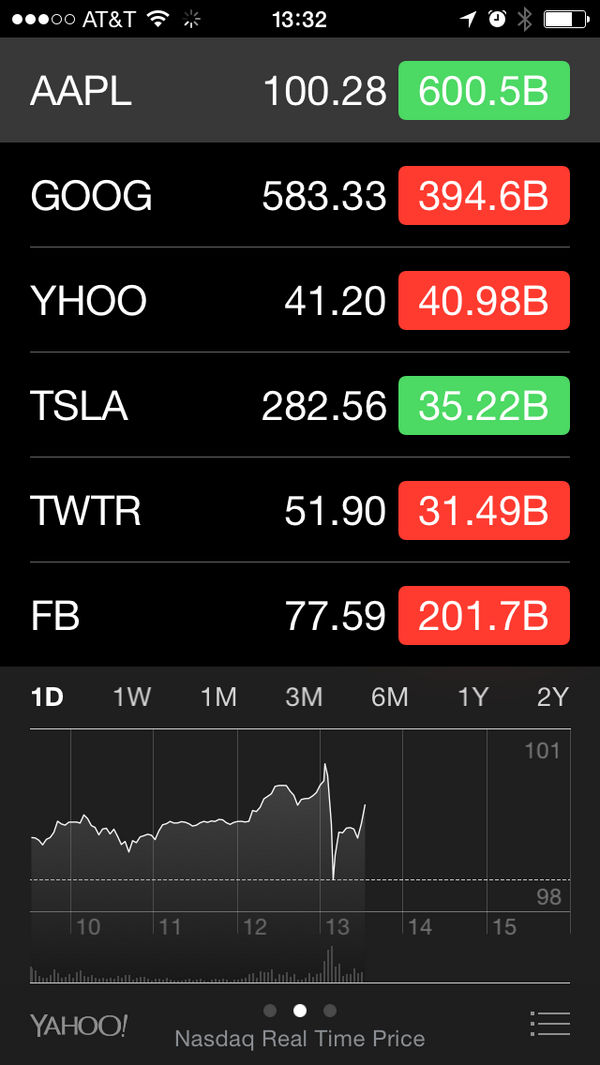Go to first page indicator dot
The width and height of the screenshot is (600, 1065).
270,1010
